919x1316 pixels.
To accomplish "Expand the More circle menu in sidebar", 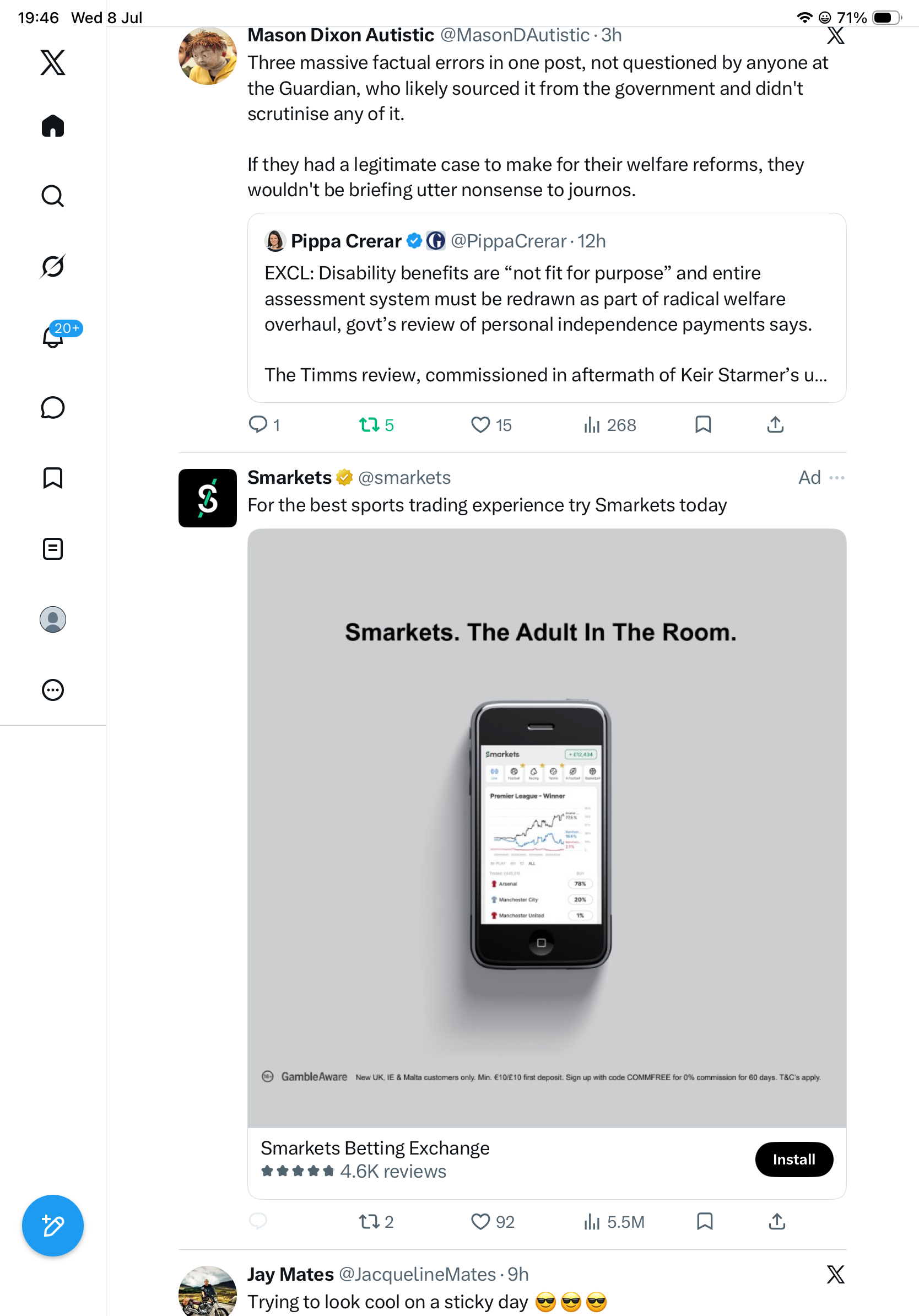I will [53, 690].
